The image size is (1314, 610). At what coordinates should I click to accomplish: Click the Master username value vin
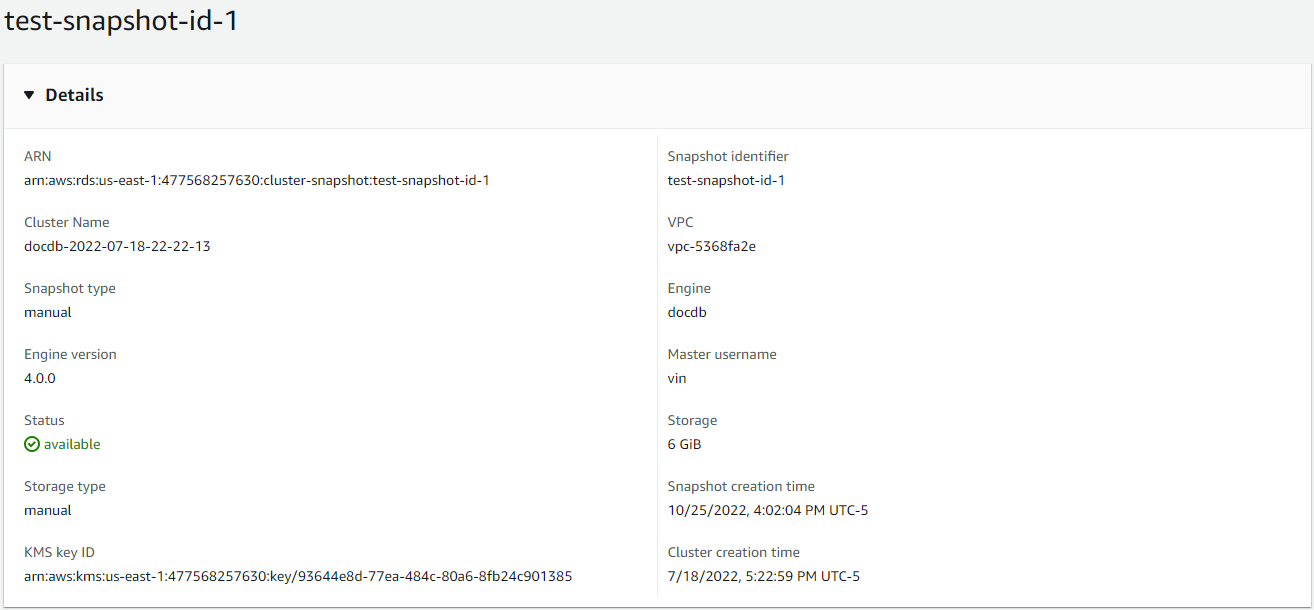coord(677,378)
